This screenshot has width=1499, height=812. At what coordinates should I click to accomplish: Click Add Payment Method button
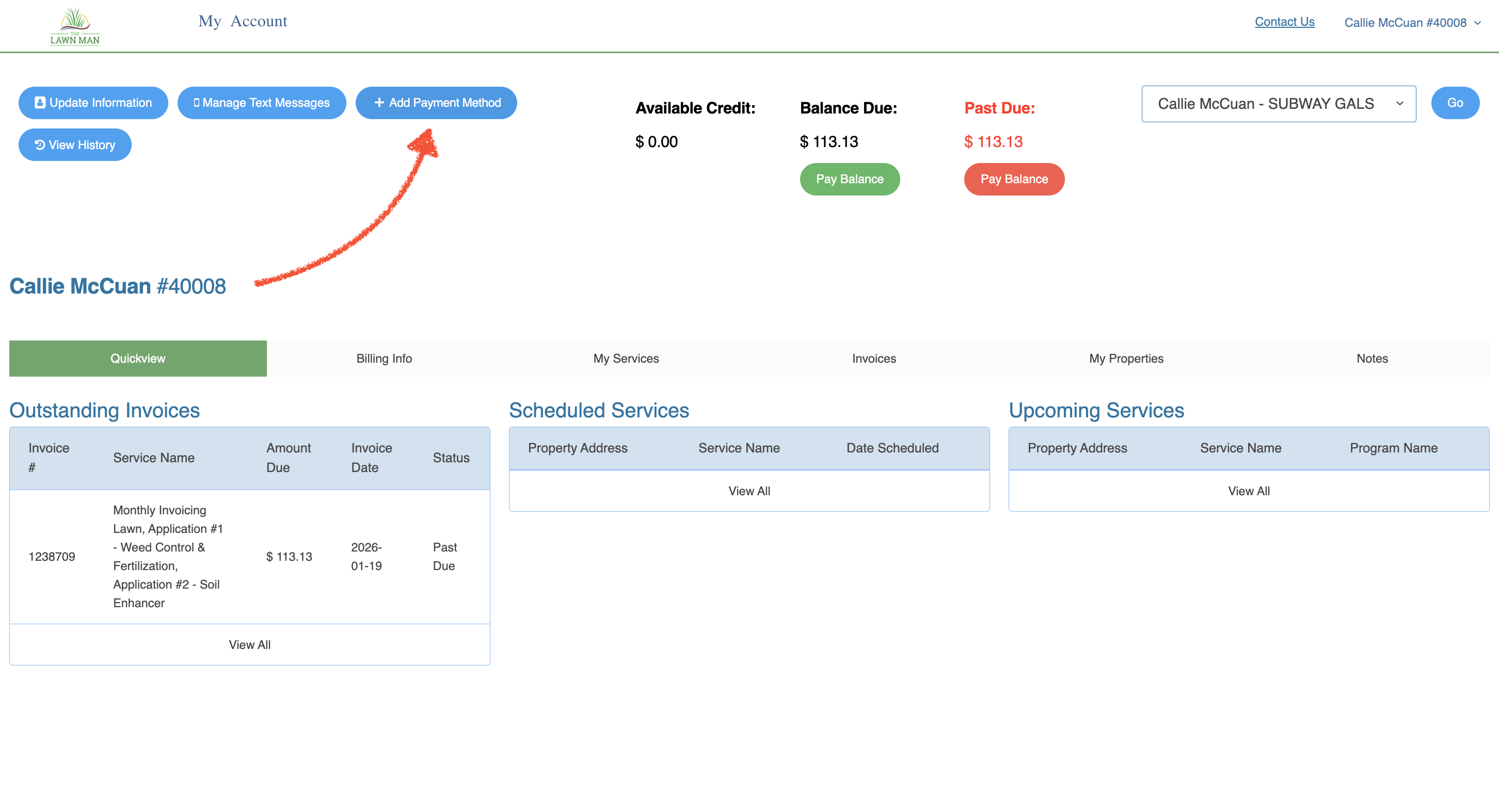436,103
